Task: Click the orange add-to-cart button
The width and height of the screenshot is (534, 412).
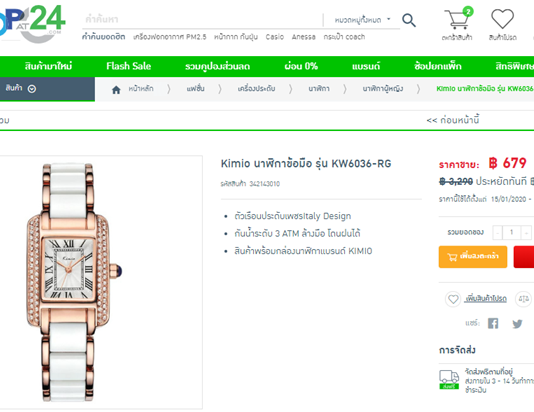Action: click(473, 257)
